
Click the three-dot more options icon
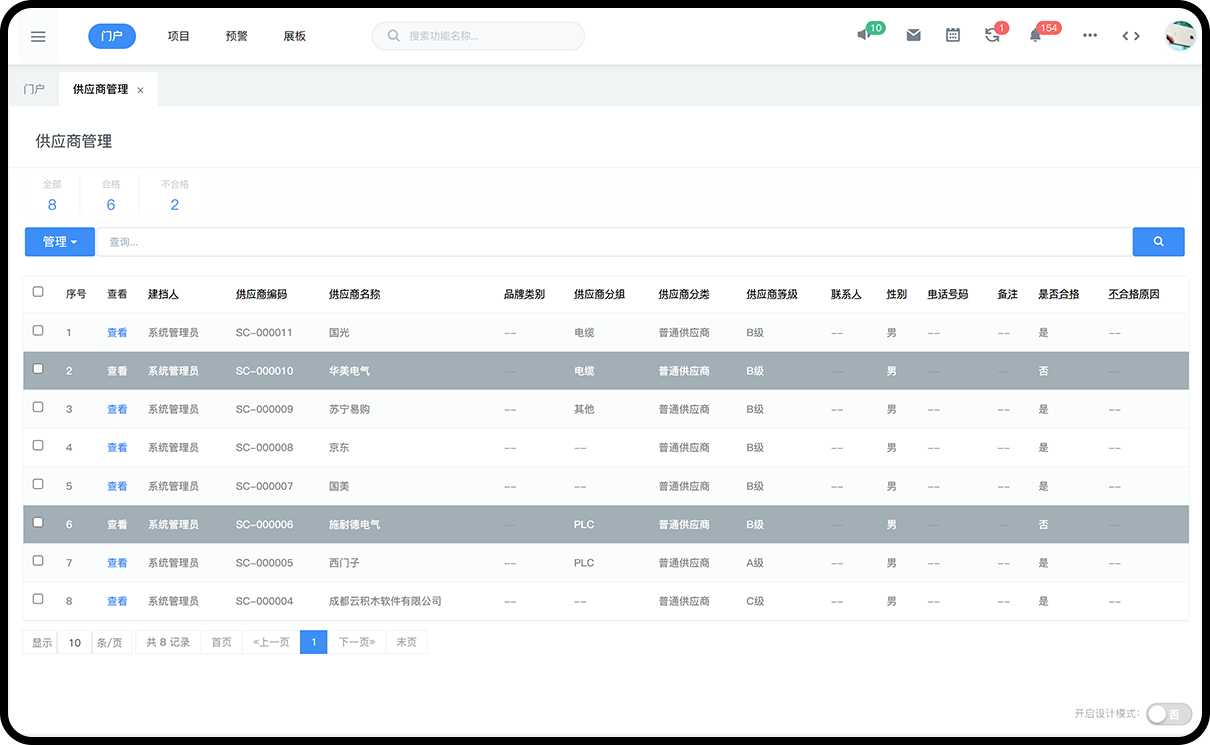1090,35
